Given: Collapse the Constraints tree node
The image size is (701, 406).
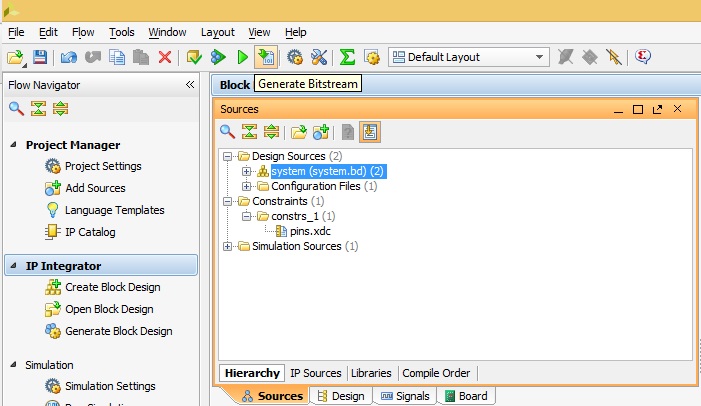Looking at the screenshot, I should [228, 201].
